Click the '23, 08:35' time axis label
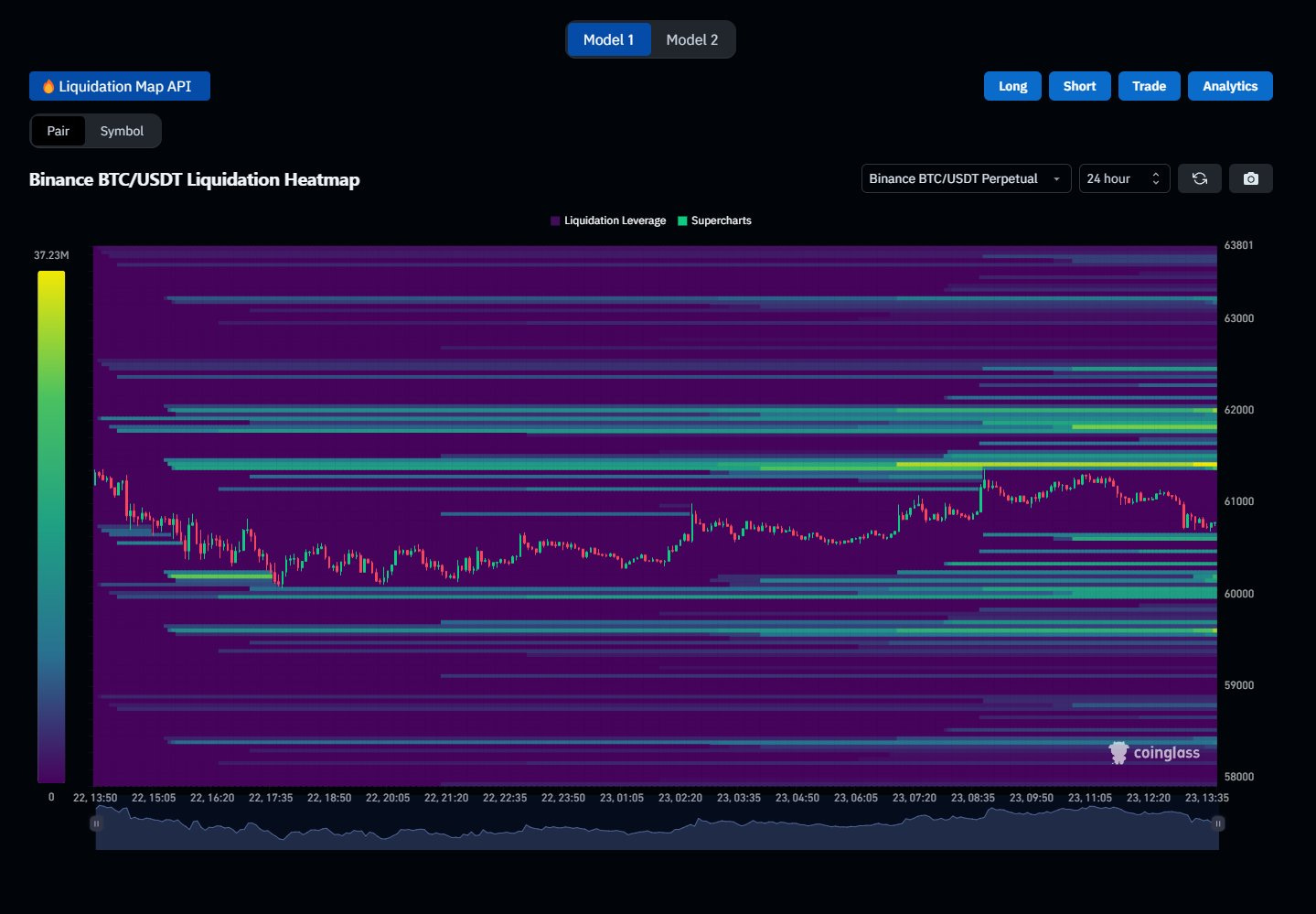Image resolution: width=1316 pixels, height=914 pixels. point(973,798)
